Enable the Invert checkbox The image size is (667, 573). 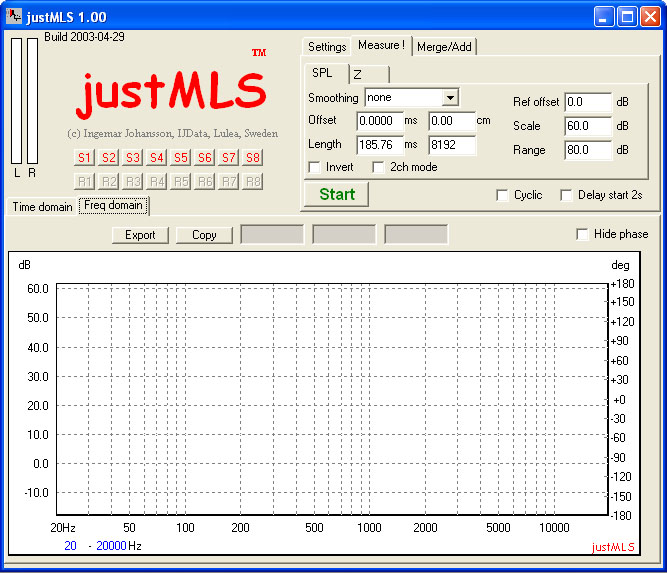pyautogui.click(x=314, y=167)
